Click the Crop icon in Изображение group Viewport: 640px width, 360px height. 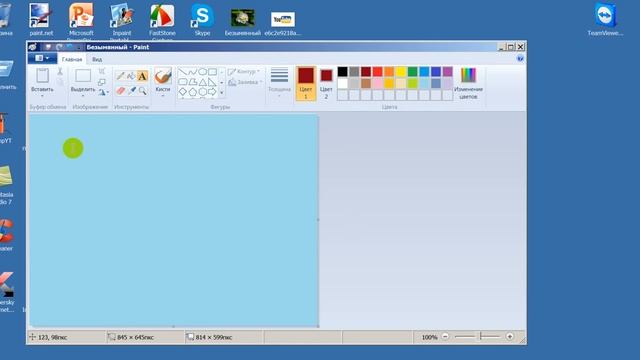coord(102,71)
